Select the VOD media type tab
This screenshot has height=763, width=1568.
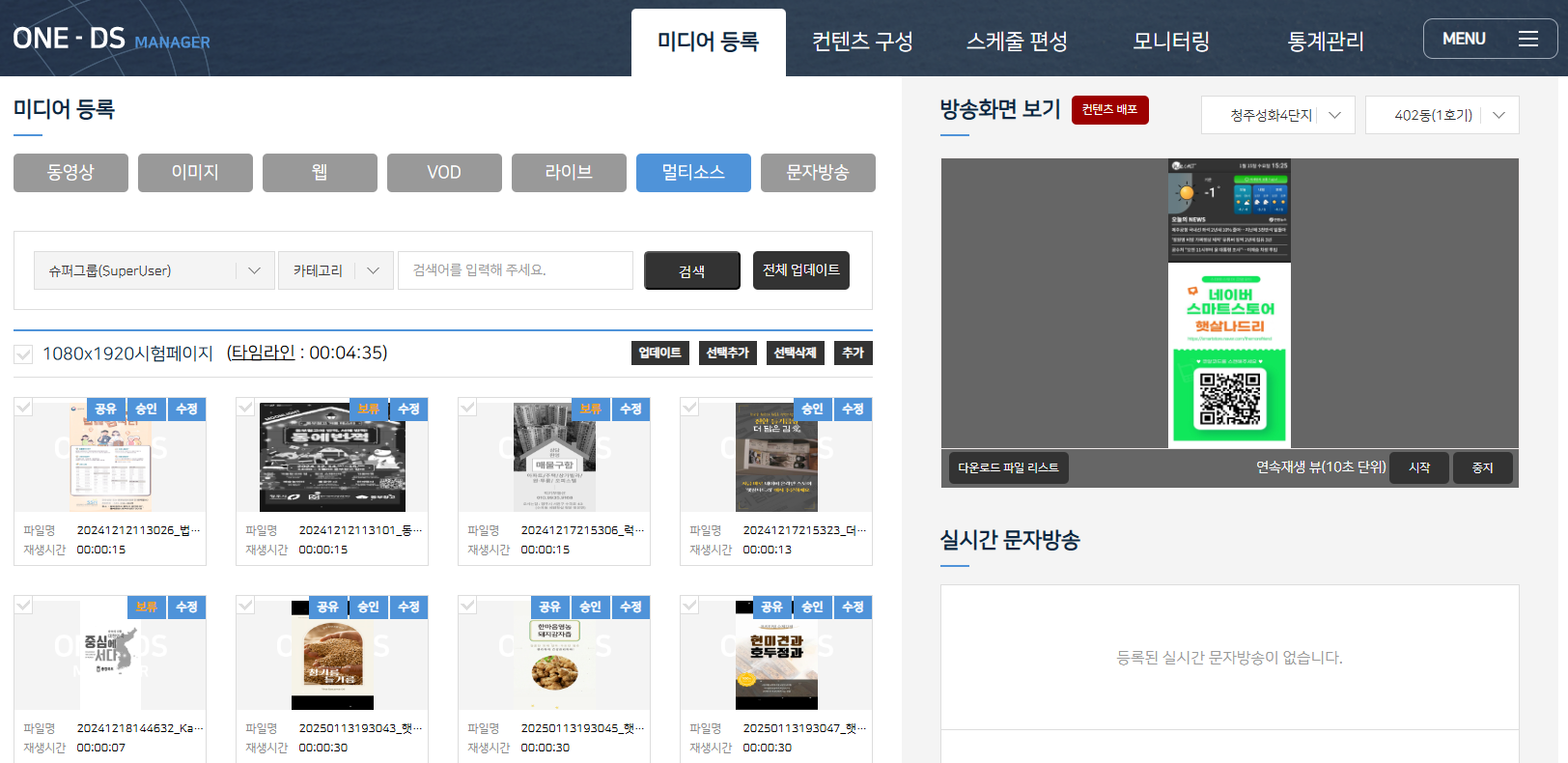444,173
